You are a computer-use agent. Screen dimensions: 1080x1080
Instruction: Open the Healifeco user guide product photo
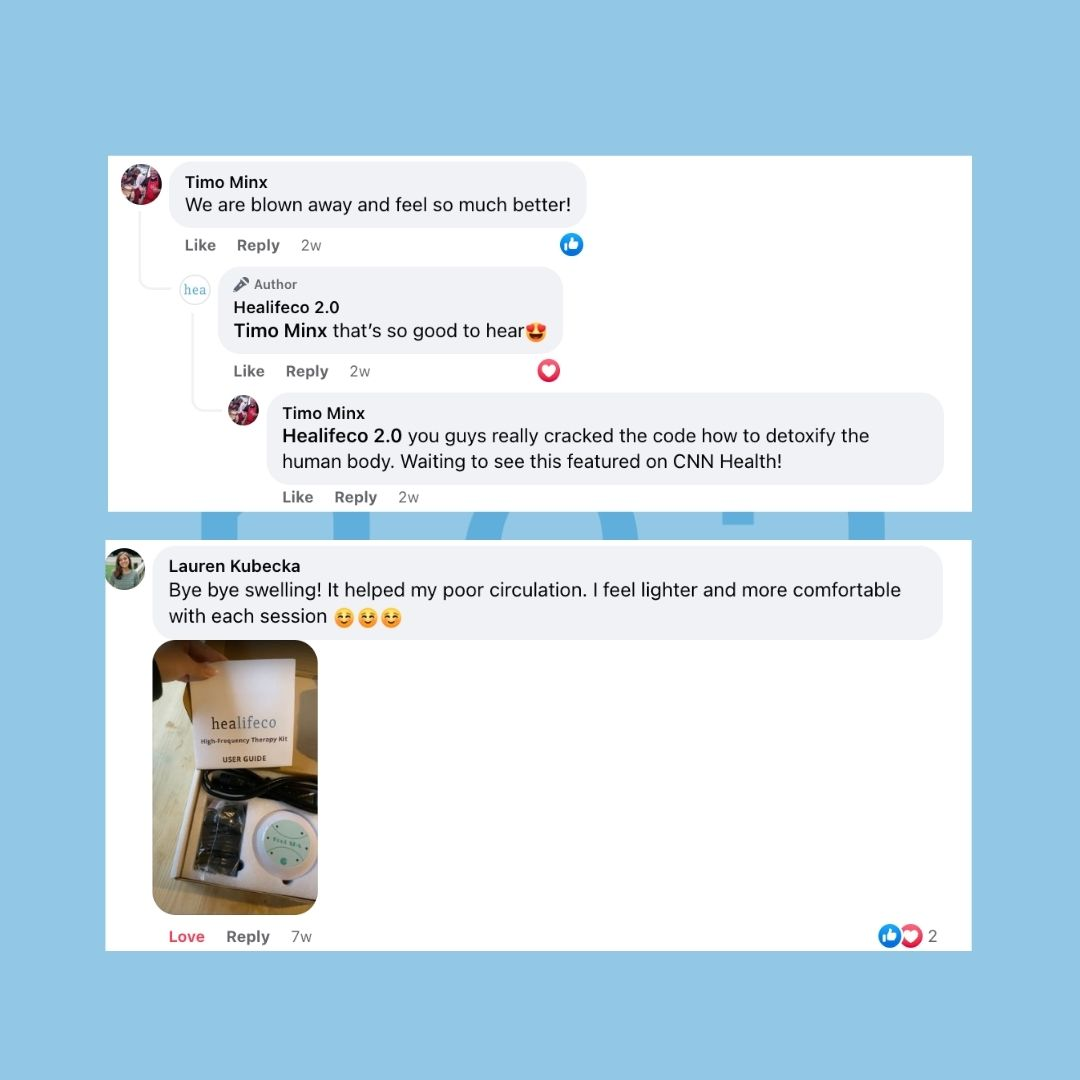235,777
